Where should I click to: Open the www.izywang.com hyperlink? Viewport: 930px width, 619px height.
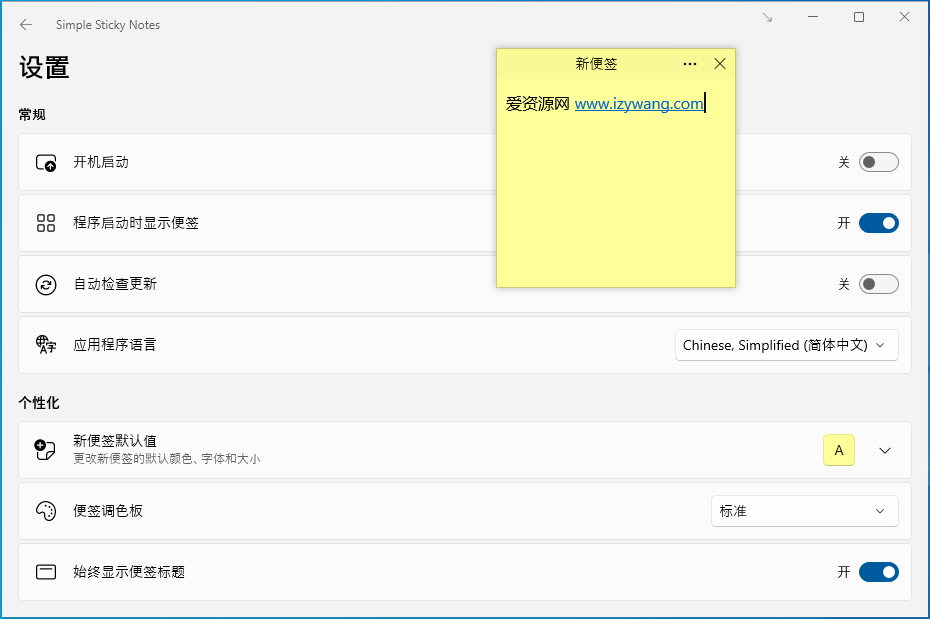(x=638, y=103)
